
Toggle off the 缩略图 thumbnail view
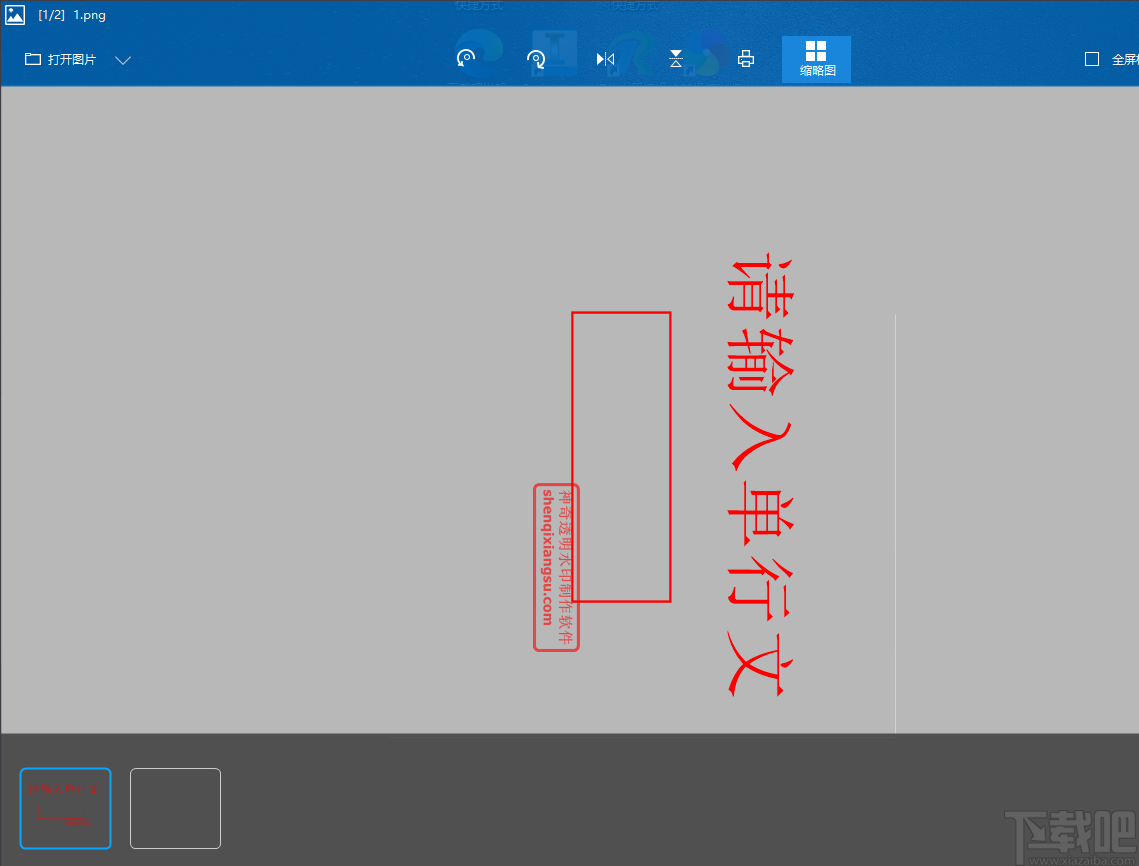tap(815, 59)
